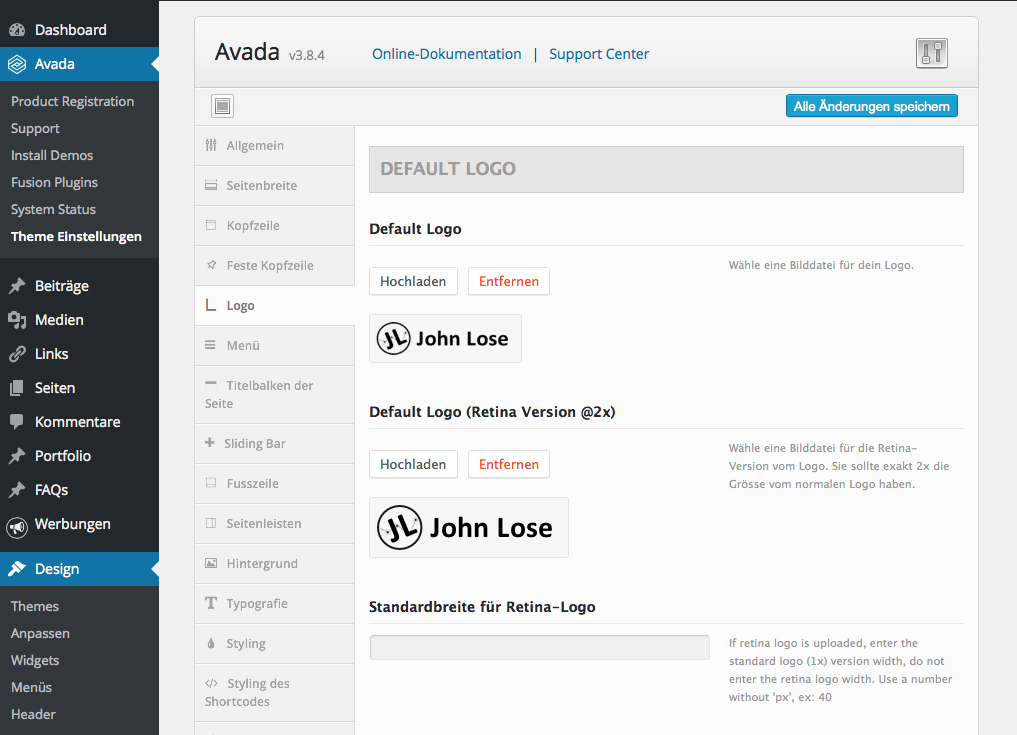Click the Kommentare speech bubble icon
The image size is (1017, 735).
pyautogui.click(x=17, y=422)
